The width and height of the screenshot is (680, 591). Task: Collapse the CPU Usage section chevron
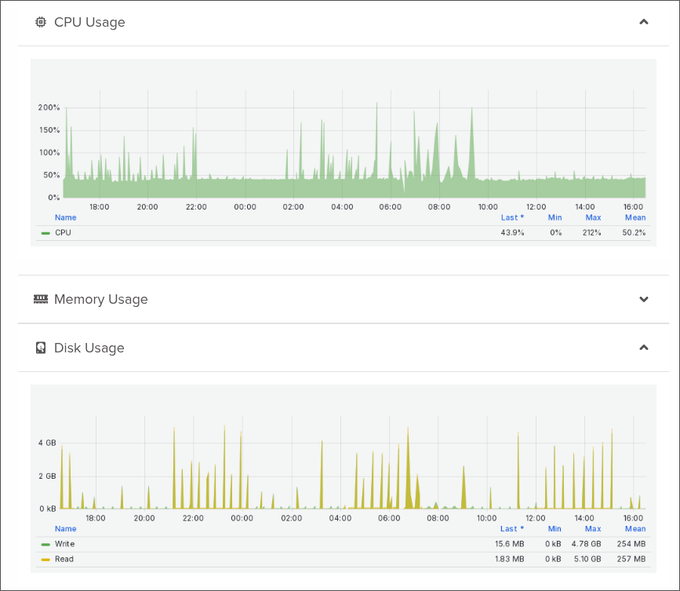click(x=644, y=22)
